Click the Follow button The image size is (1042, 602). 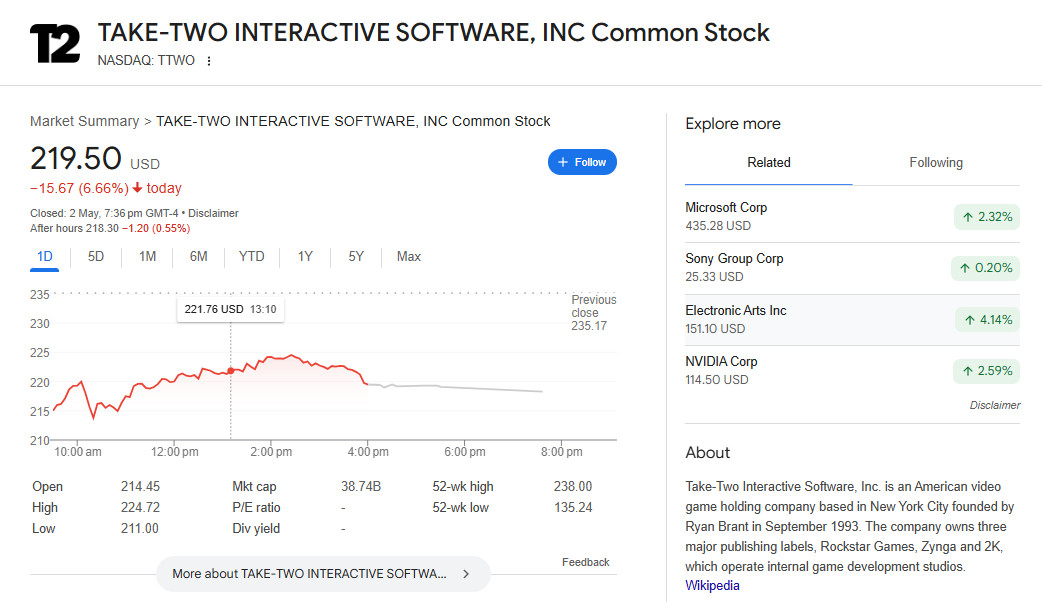click(x=582, y=162)
